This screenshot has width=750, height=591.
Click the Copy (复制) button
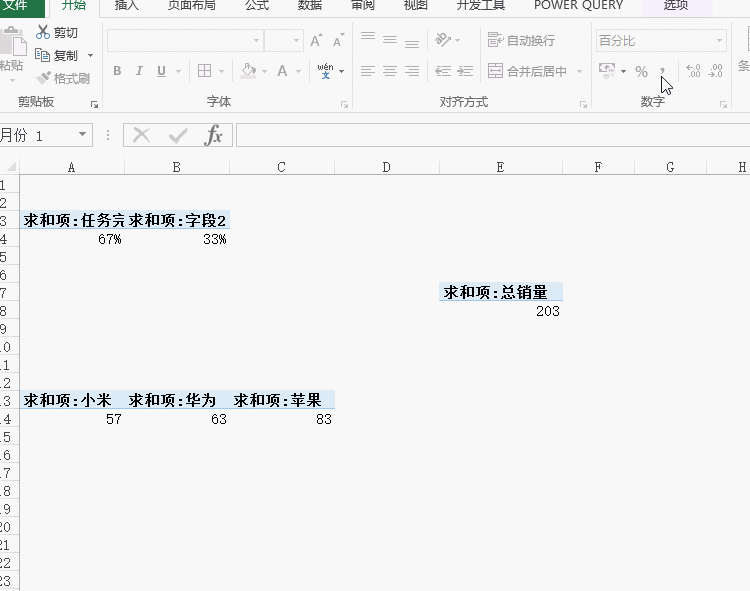click(x=58, y=56)
